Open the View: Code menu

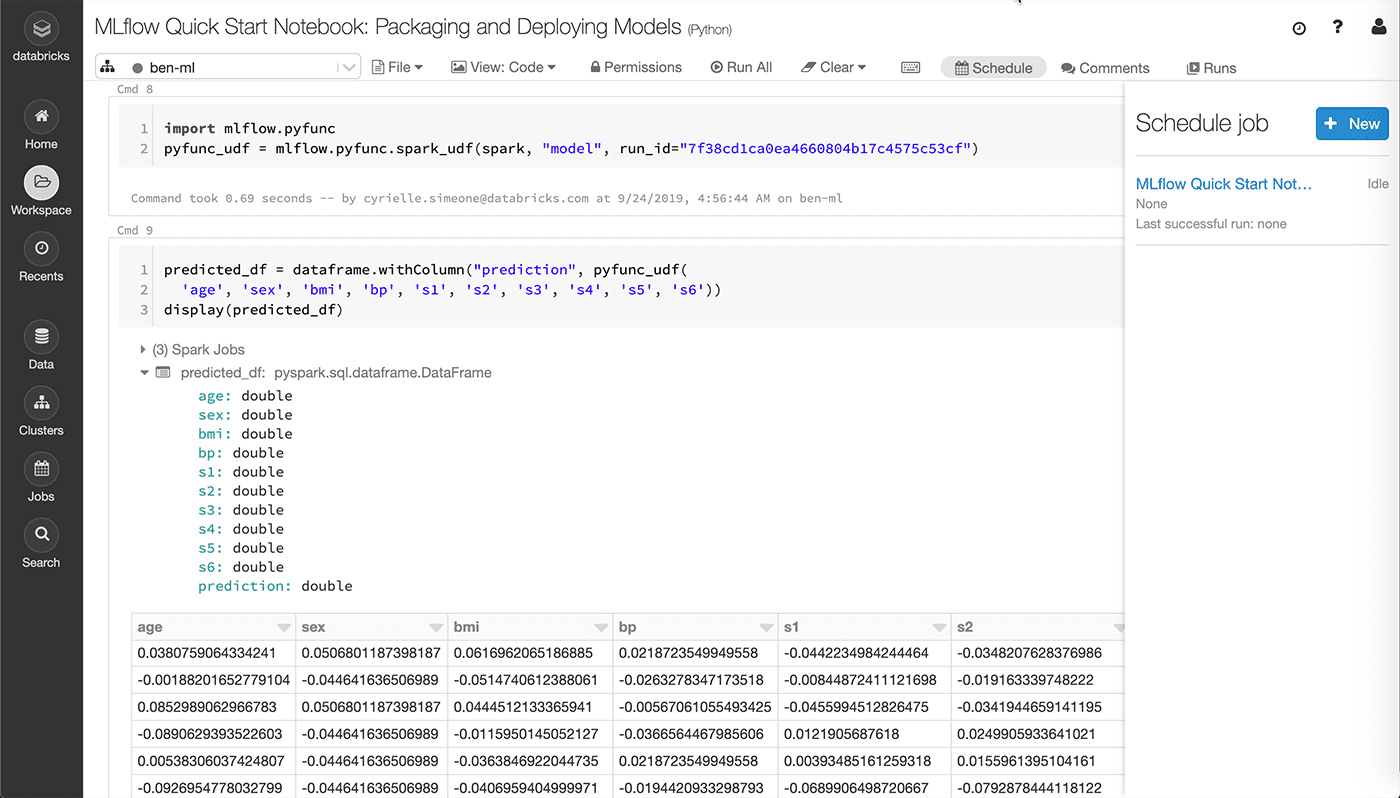[x=503, y=67]
